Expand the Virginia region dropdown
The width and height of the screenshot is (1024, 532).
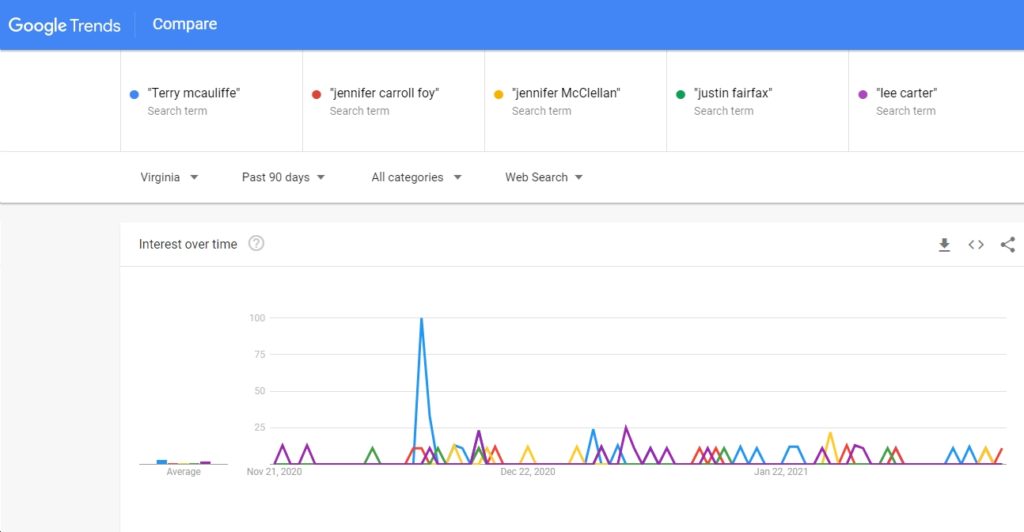tap(169, 178)
